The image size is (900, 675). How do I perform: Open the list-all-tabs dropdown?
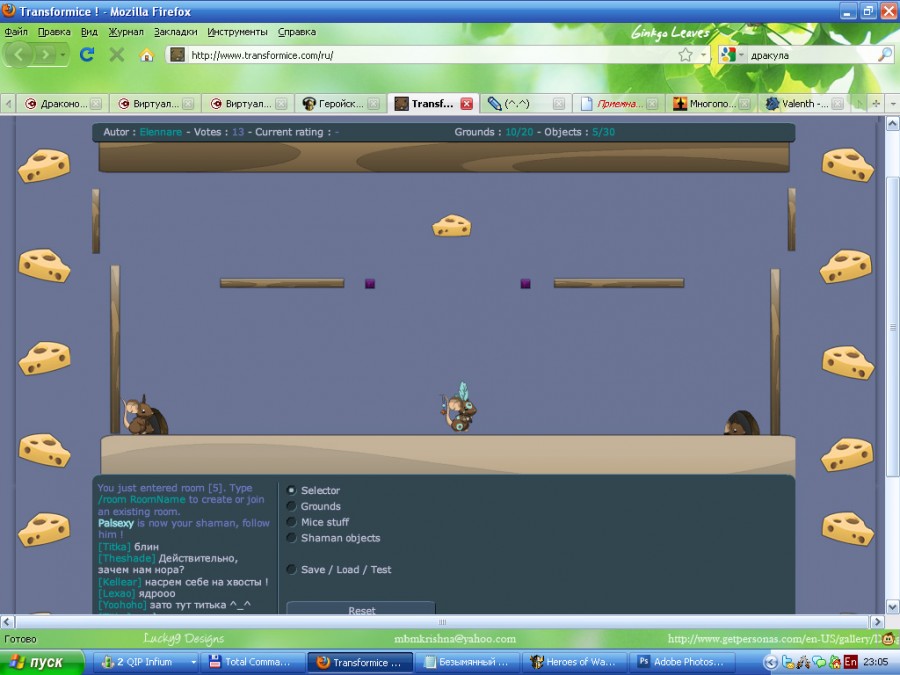(x=893, y=103)
